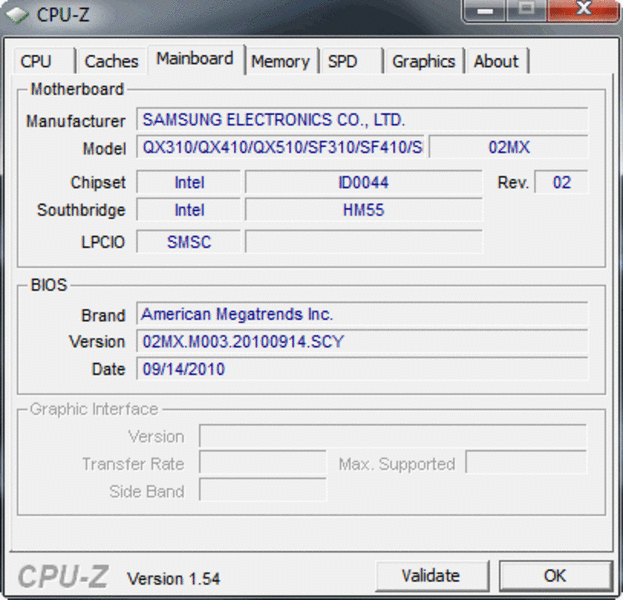Click the BIOS Version 02MX.M003.20100914.SCY field
The image size is (623, 600).
[362, 341]
